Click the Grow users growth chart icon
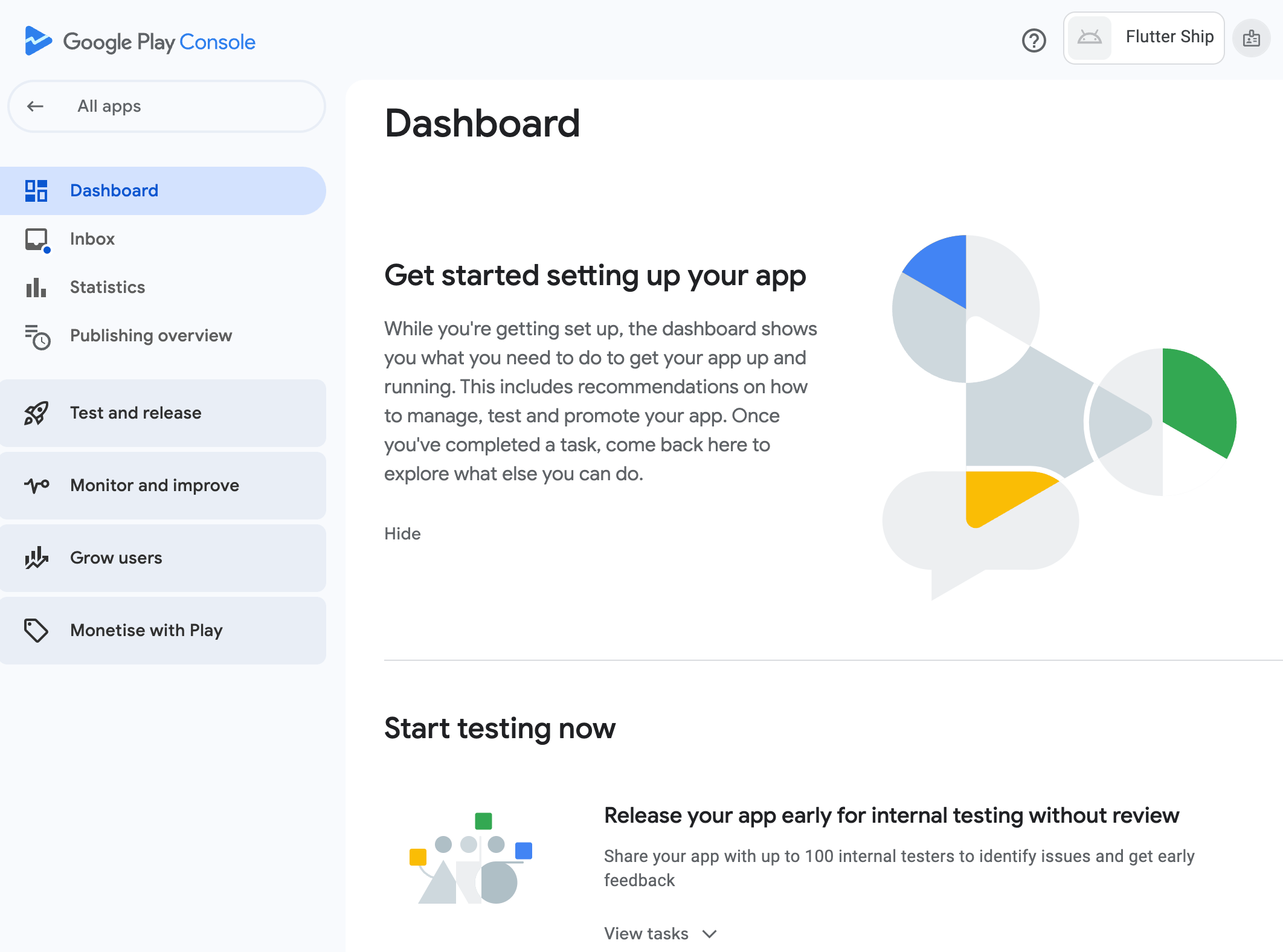 click(x=36, y=558)
